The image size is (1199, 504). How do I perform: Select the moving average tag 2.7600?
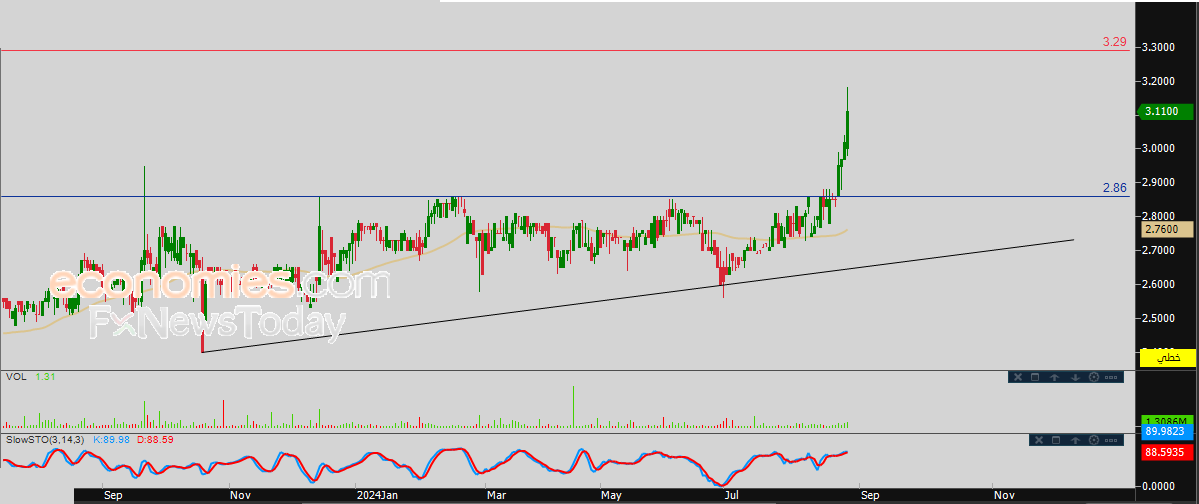[x=1167, y=229]
